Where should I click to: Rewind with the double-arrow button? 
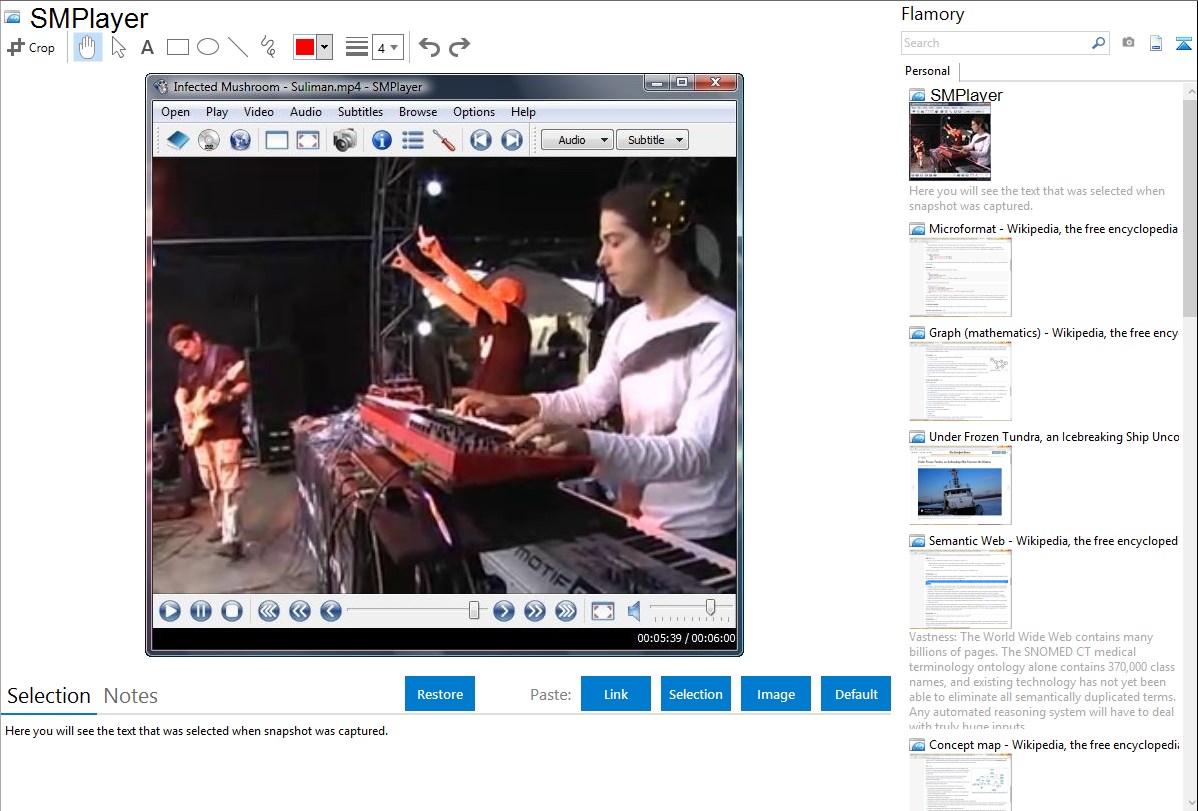(300, 611)
